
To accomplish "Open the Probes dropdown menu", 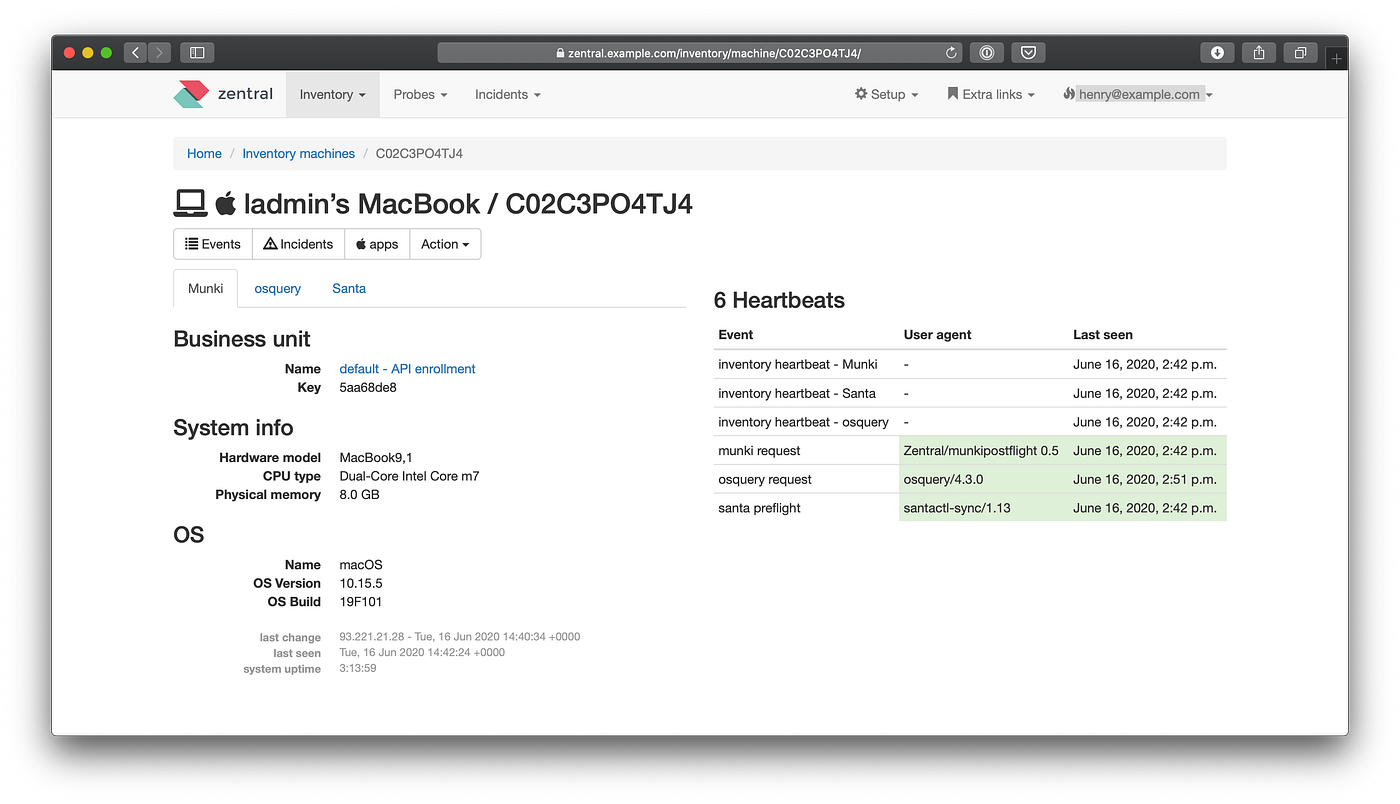I will (420, 94).
